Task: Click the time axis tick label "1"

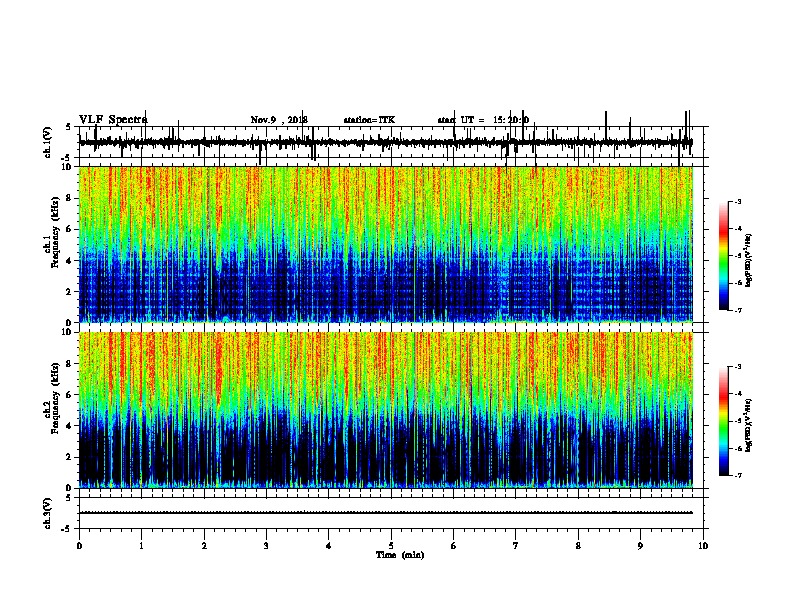Action: click(141, 546)
